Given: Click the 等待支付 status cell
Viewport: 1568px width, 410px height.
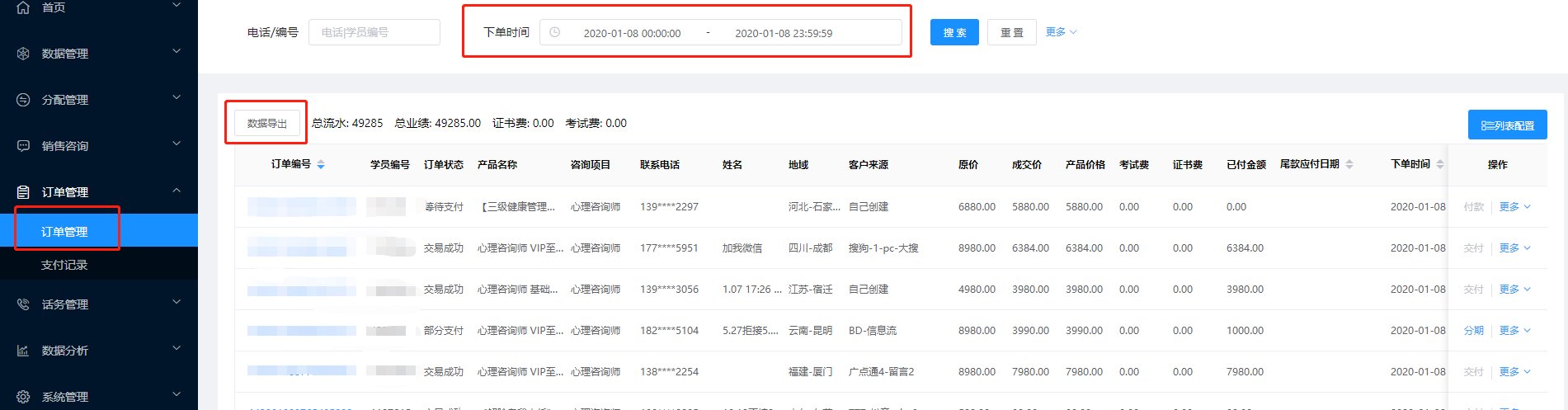Looking at the screenshot, I should click(444, 207).
